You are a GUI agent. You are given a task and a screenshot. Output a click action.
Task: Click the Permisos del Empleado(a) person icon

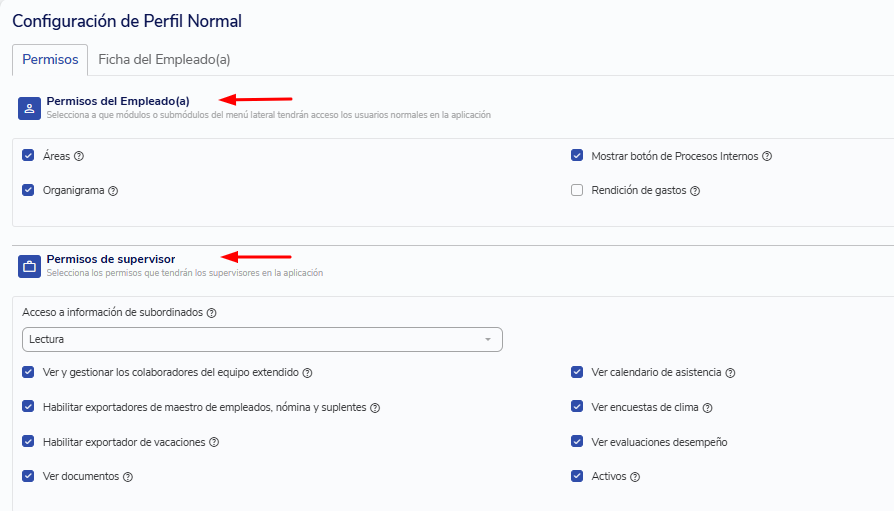29,108
